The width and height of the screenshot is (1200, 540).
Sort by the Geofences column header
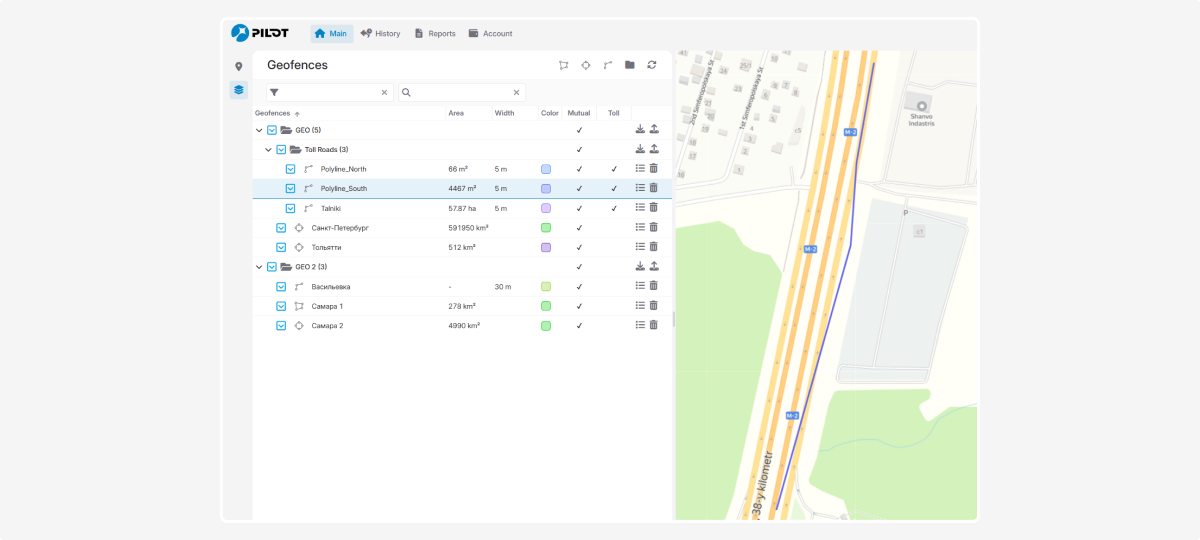(x=273, y=113)
